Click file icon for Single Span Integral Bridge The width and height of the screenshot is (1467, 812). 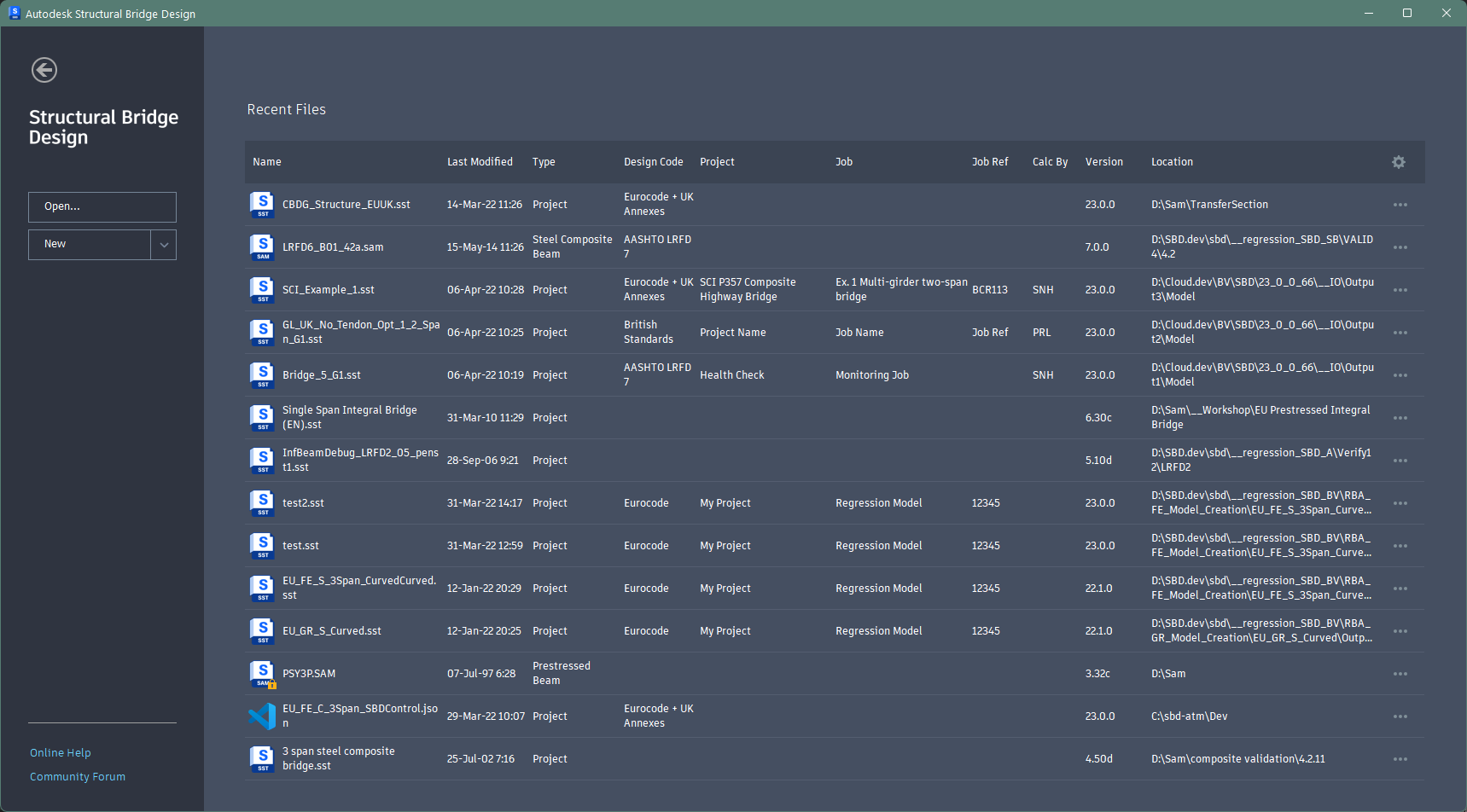pos(262,418)
